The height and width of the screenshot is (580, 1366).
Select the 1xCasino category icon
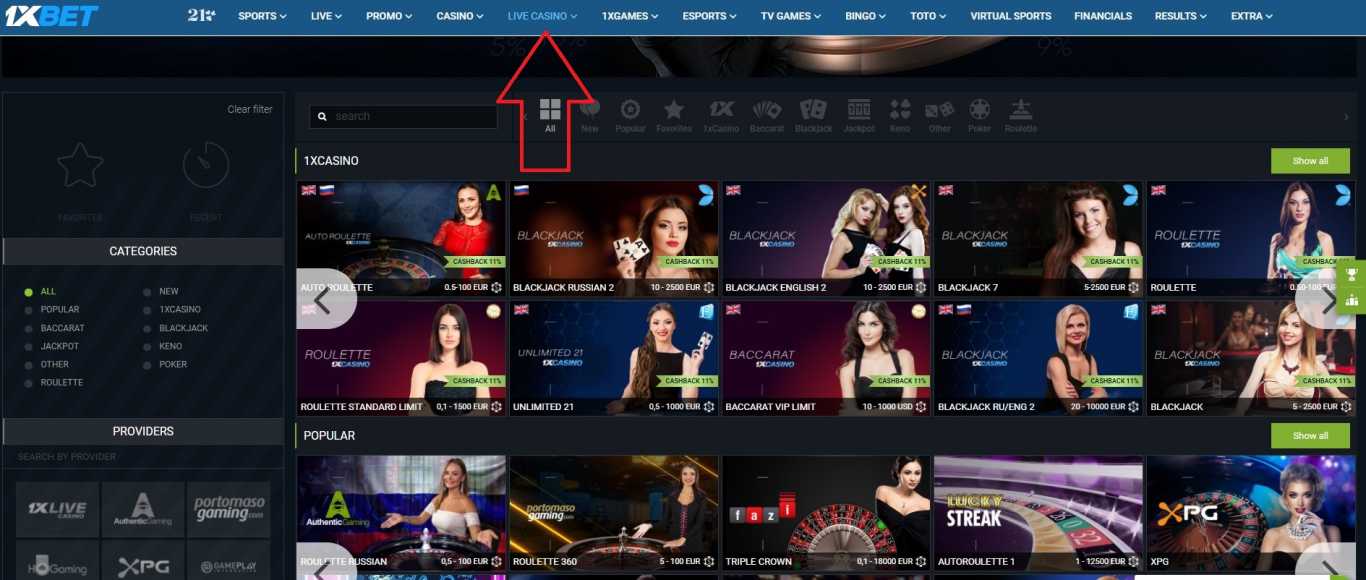[x=721, y=110]
